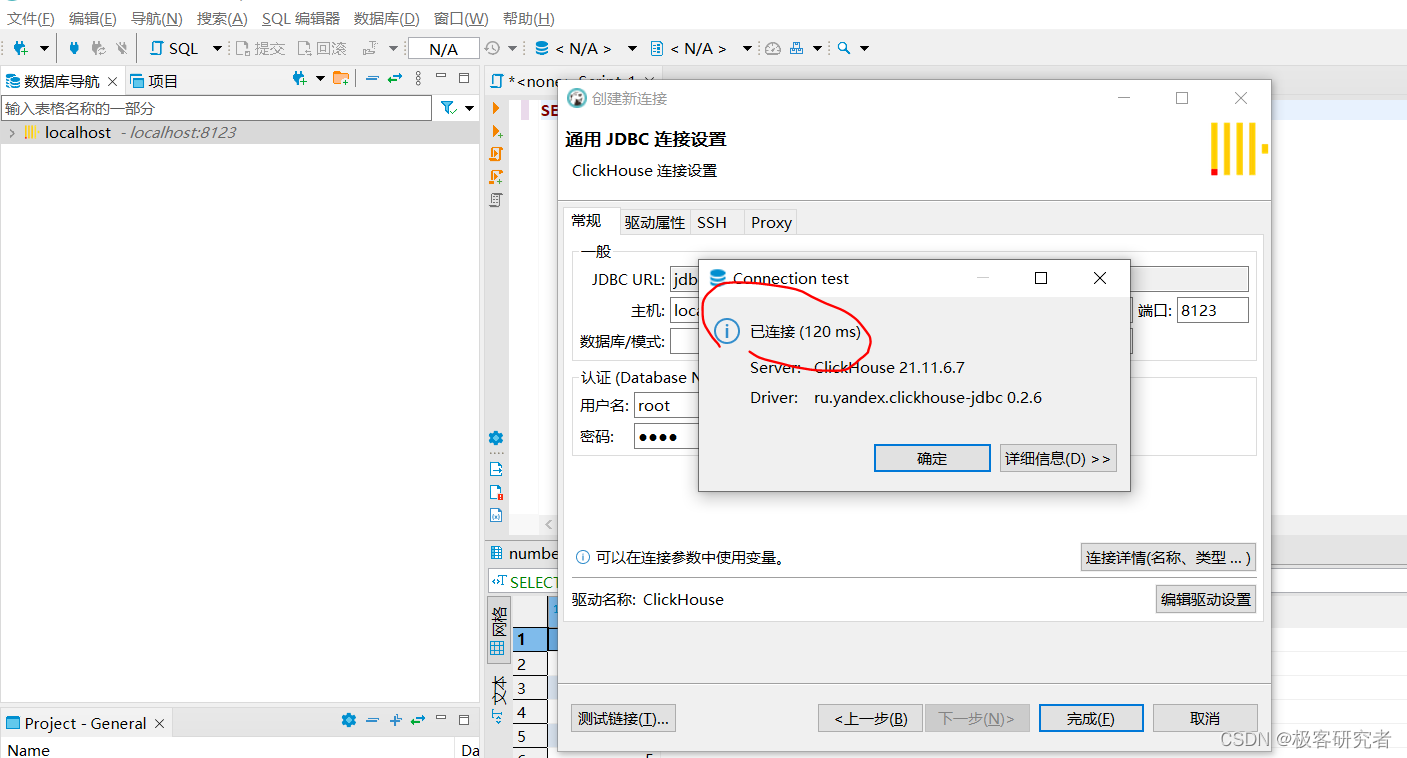Click the N/A transaction log field
Image resolution: width=1407 pixels, height=758 pixels.
443,49
